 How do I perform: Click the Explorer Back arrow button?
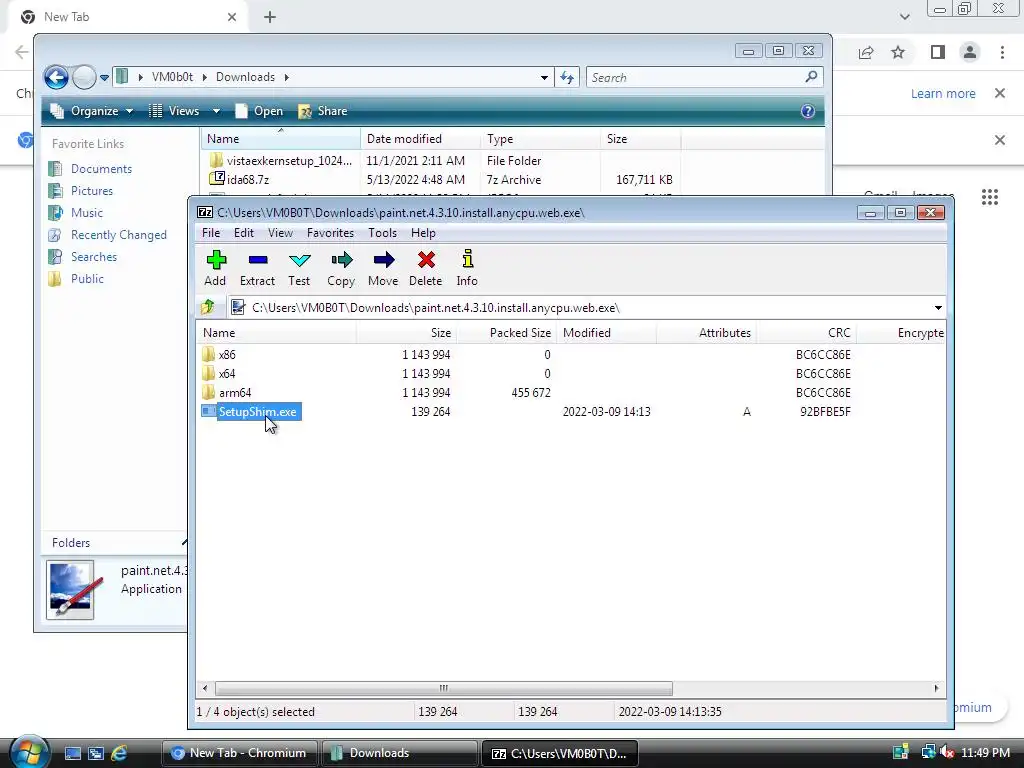point(56,78)
